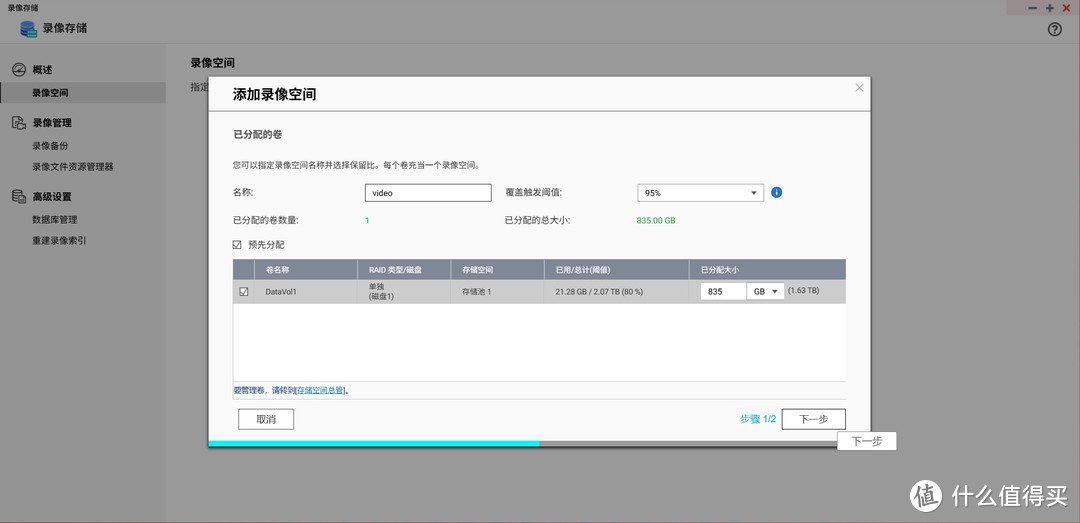The image size is (1080, 523).
Task: Select 录像管理 section in the sidebar
Action: pos(52,123)
